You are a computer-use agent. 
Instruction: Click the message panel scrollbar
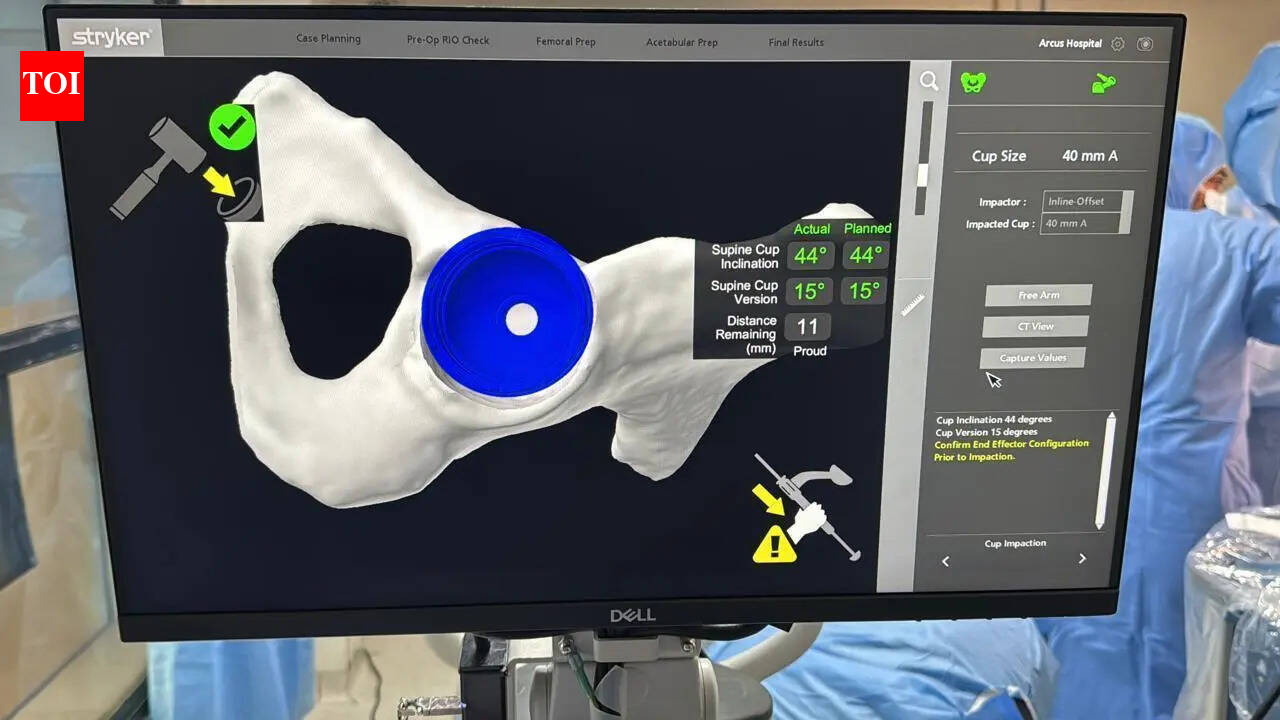pyautogui.click(x=1105, y=470)
